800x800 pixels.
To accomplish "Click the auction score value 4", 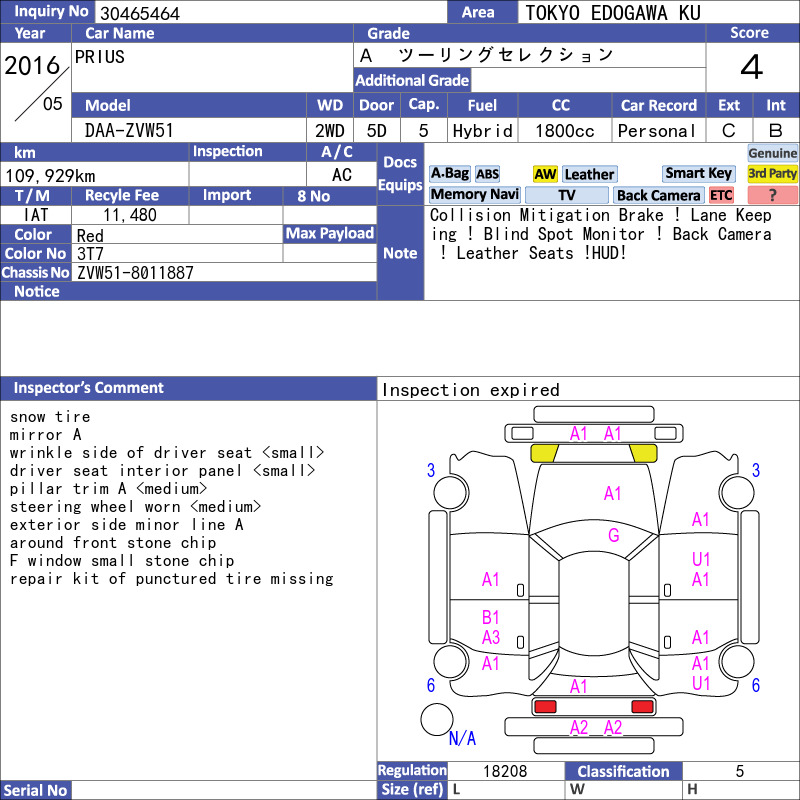I will [x=751, y=68].
